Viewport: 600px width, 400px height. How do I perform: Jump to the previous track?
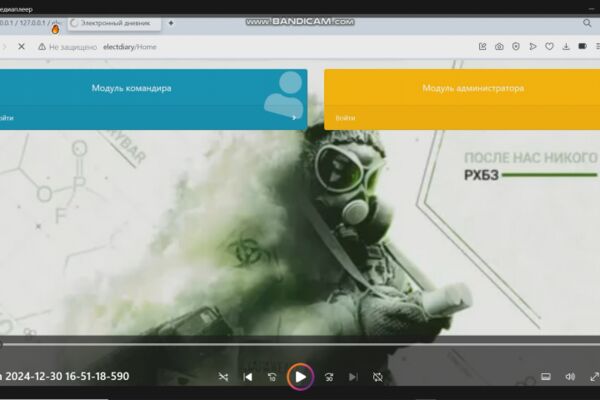248,377
